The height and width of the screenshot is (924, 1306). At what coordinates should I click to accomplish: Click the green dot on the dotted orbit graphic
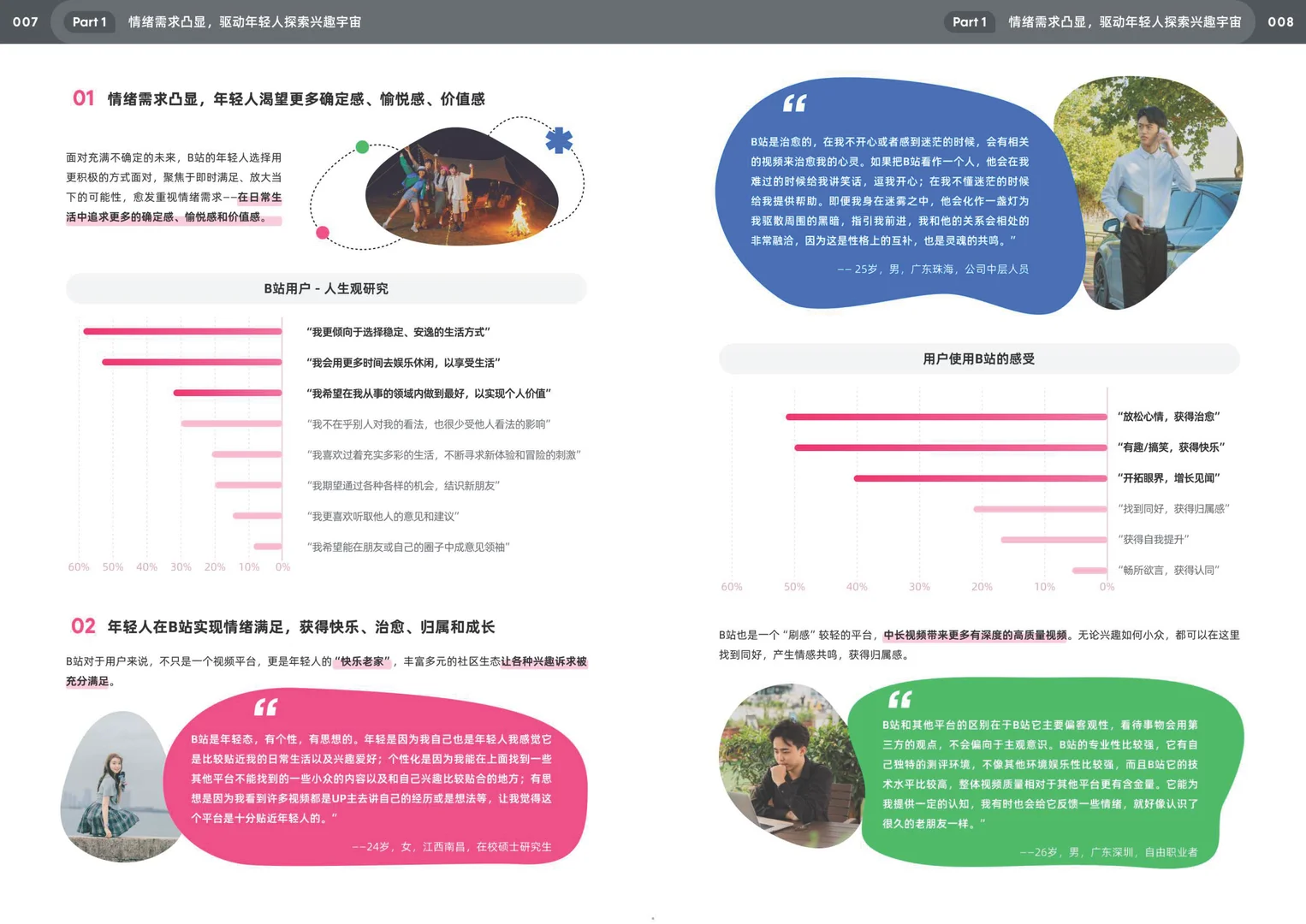[363, 147]
